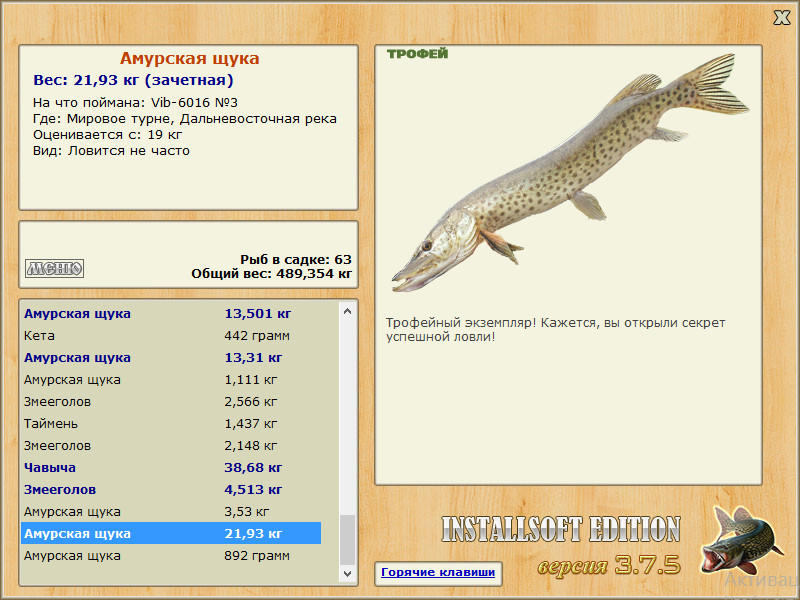The height and width of the screenshot is (600, 800).
Task: Click the версия 3.7.5 label
Action: [609, 565]
